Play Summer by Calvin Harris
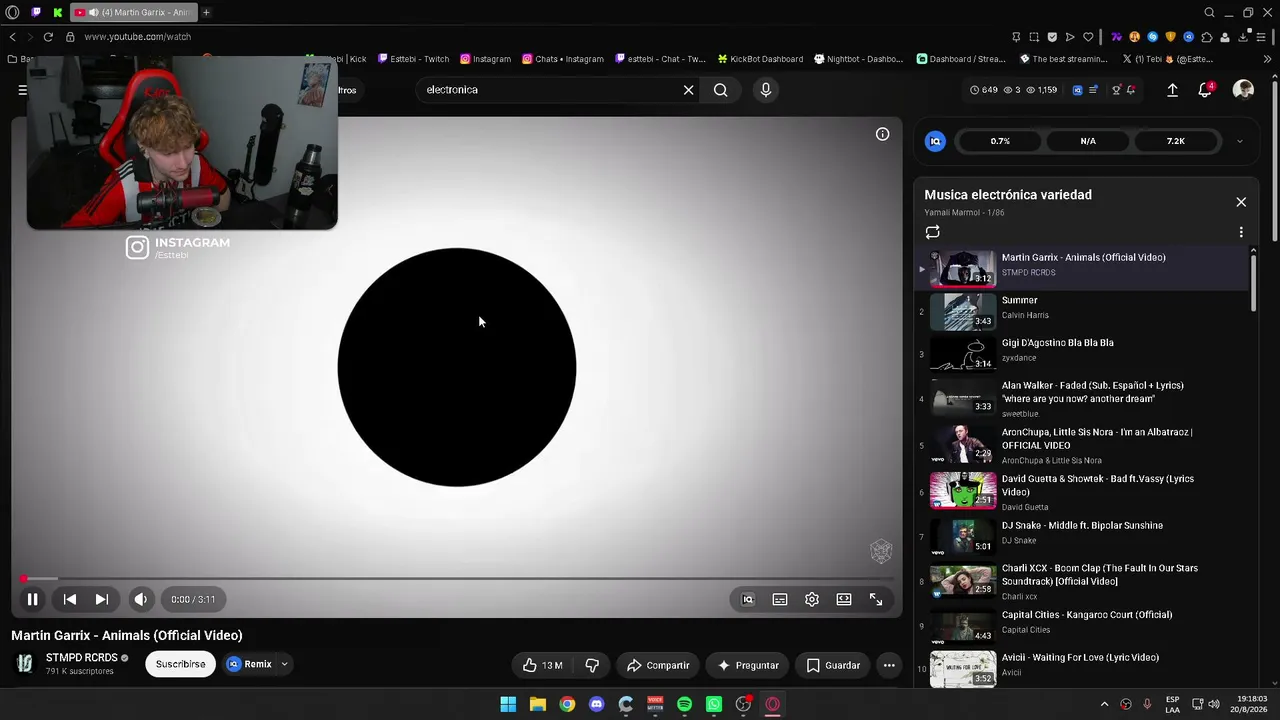 click(1083, 310)
